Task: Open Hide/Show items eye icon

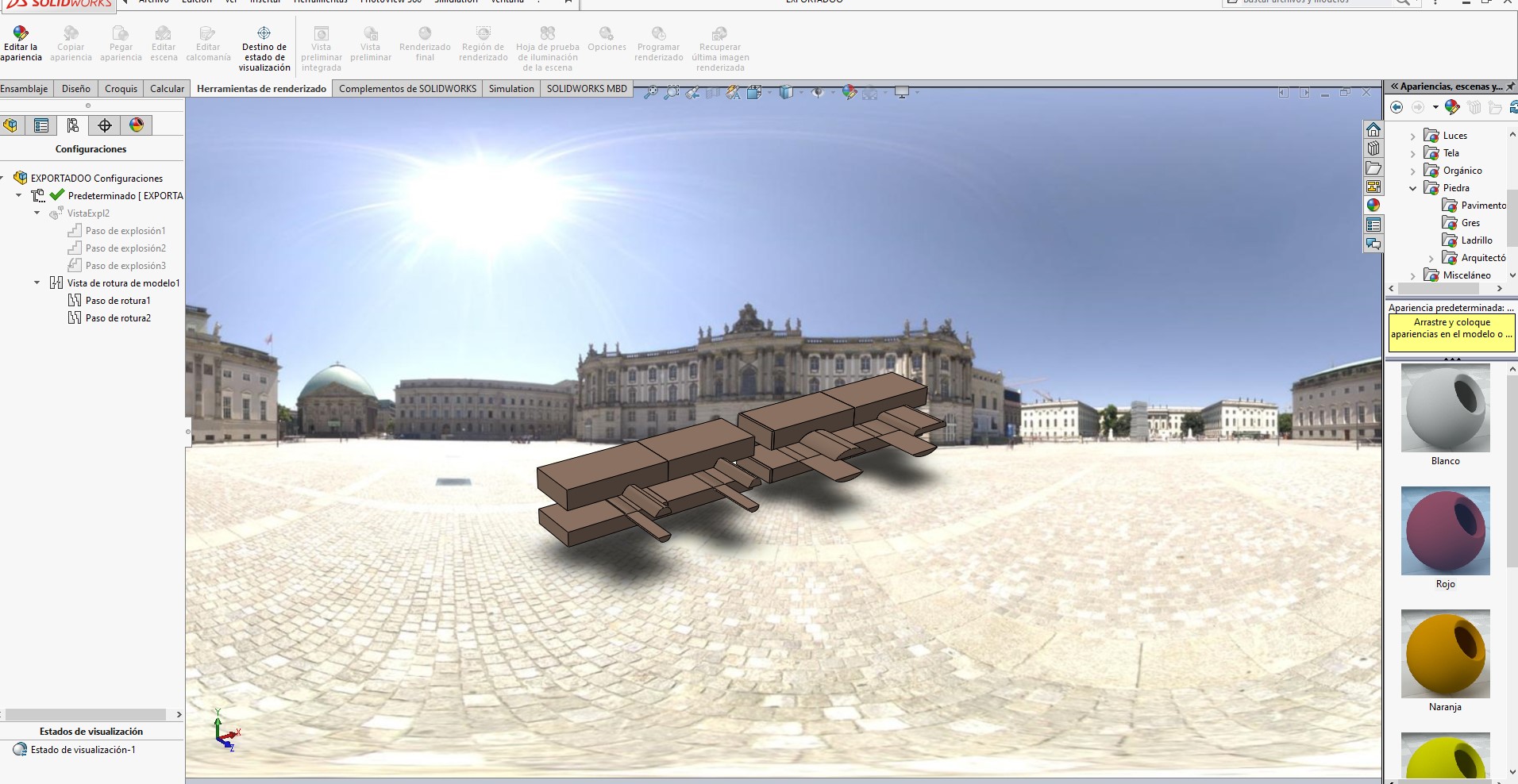Action: pos(818,93)
